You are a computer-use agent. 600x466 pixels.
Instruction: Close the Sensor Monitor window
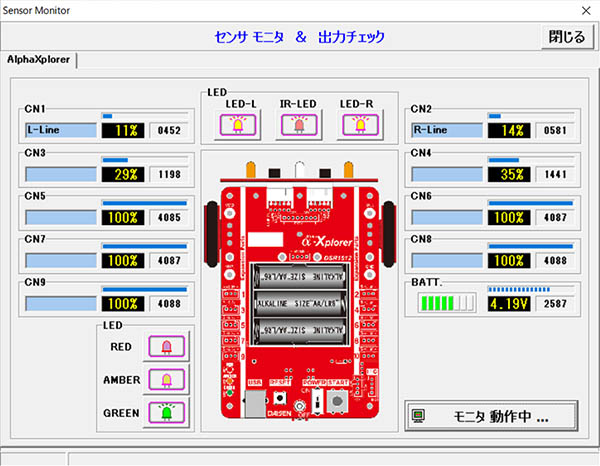tap(586, 11)
